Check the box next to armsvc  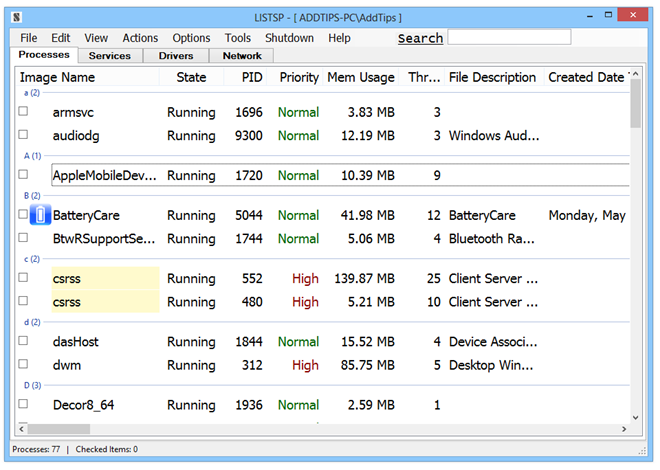(x=23, y=112)
